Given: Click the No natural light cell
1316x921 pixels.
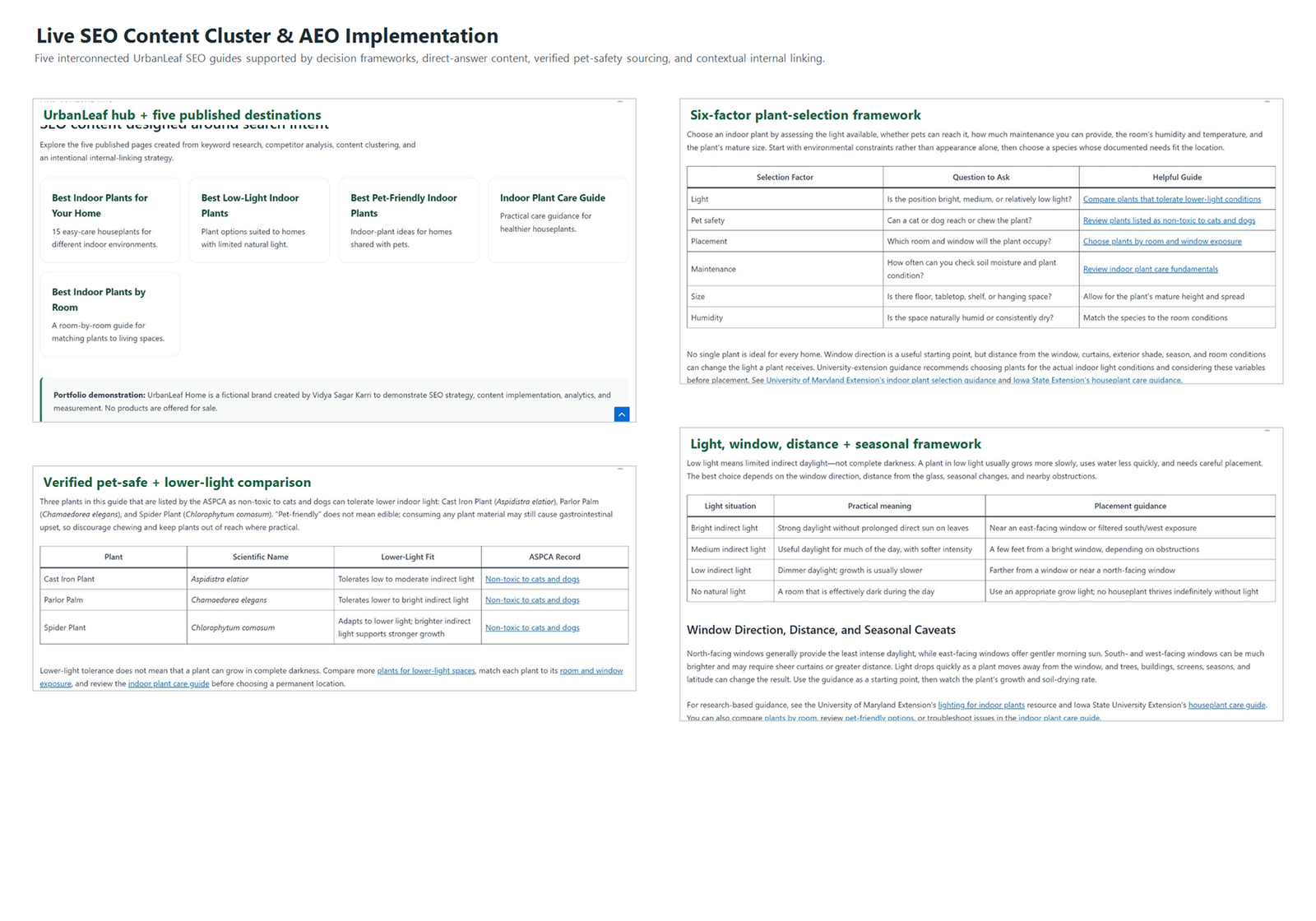Looking at the screenshot, I should [730, 591].
